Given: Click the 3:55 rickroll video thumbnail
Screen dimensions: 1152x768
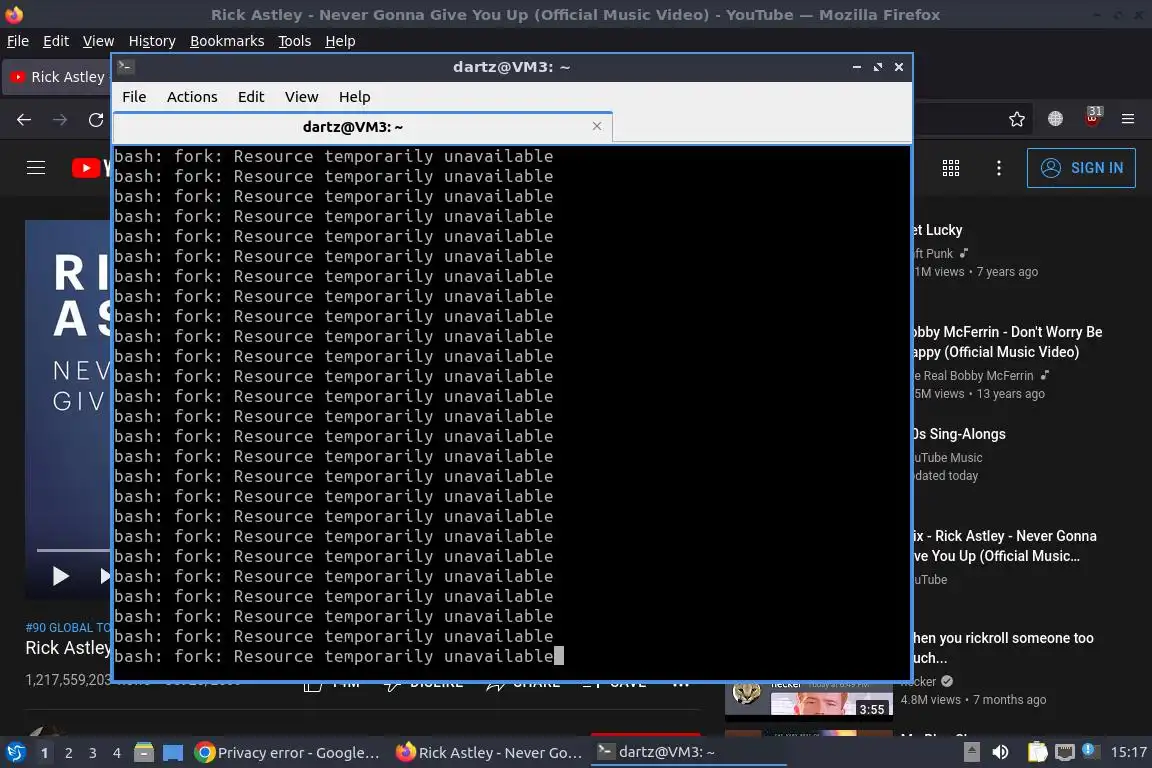Looking at the screenshot, I should pos(809,700).
